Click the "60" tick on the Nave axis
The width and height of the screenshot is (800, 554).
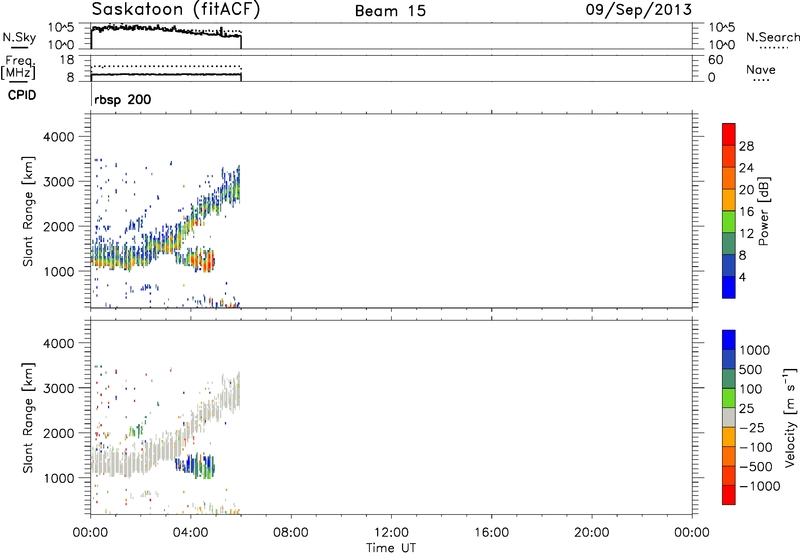[715, 60]
